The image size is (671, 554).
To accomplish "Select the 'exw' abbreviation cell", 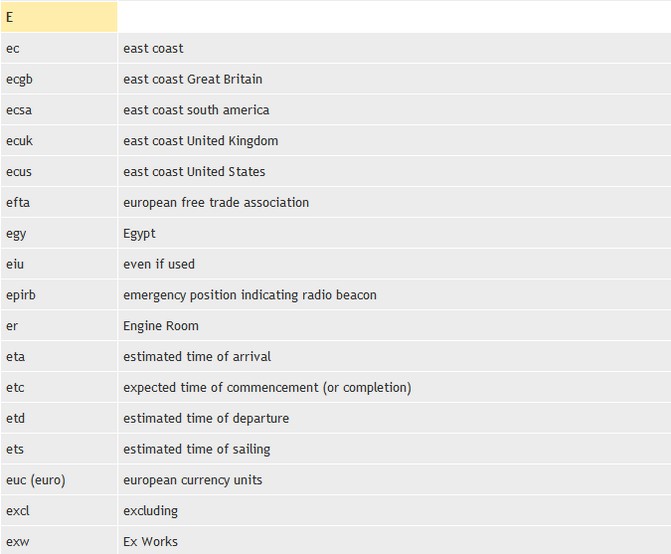I will tap(16, 542).
